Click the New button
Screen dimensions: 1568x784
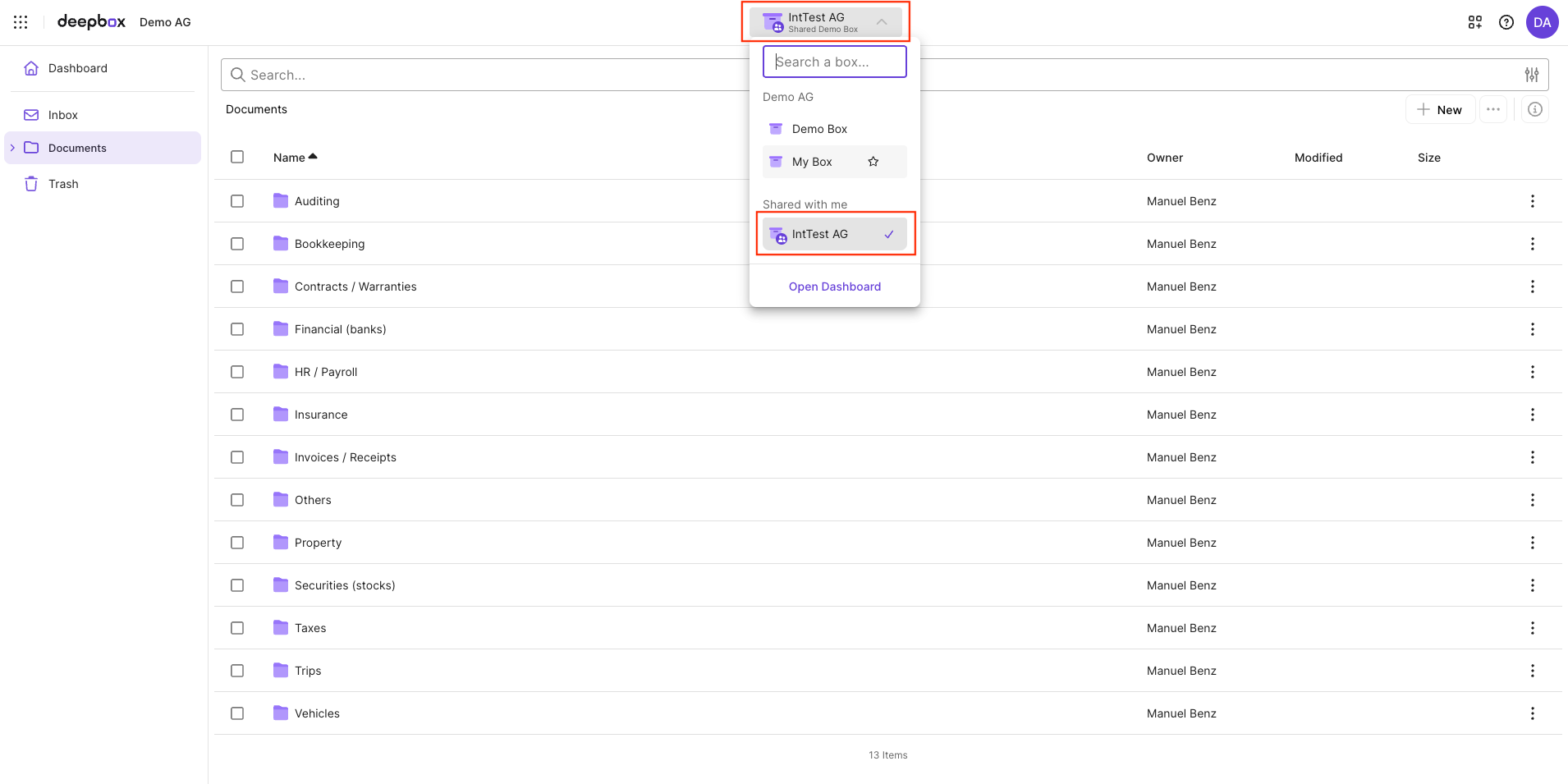pyautogui.click(x=1440, y=109)
